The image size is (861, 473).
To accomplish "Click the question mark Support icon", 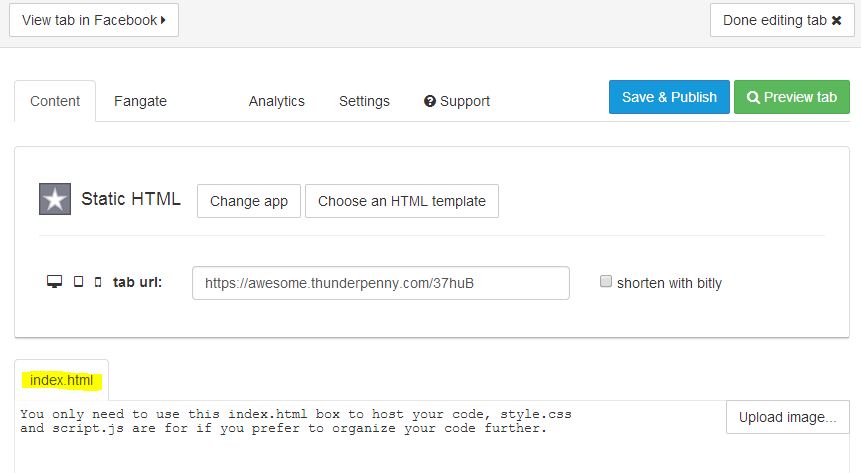I will pos(430,101).
